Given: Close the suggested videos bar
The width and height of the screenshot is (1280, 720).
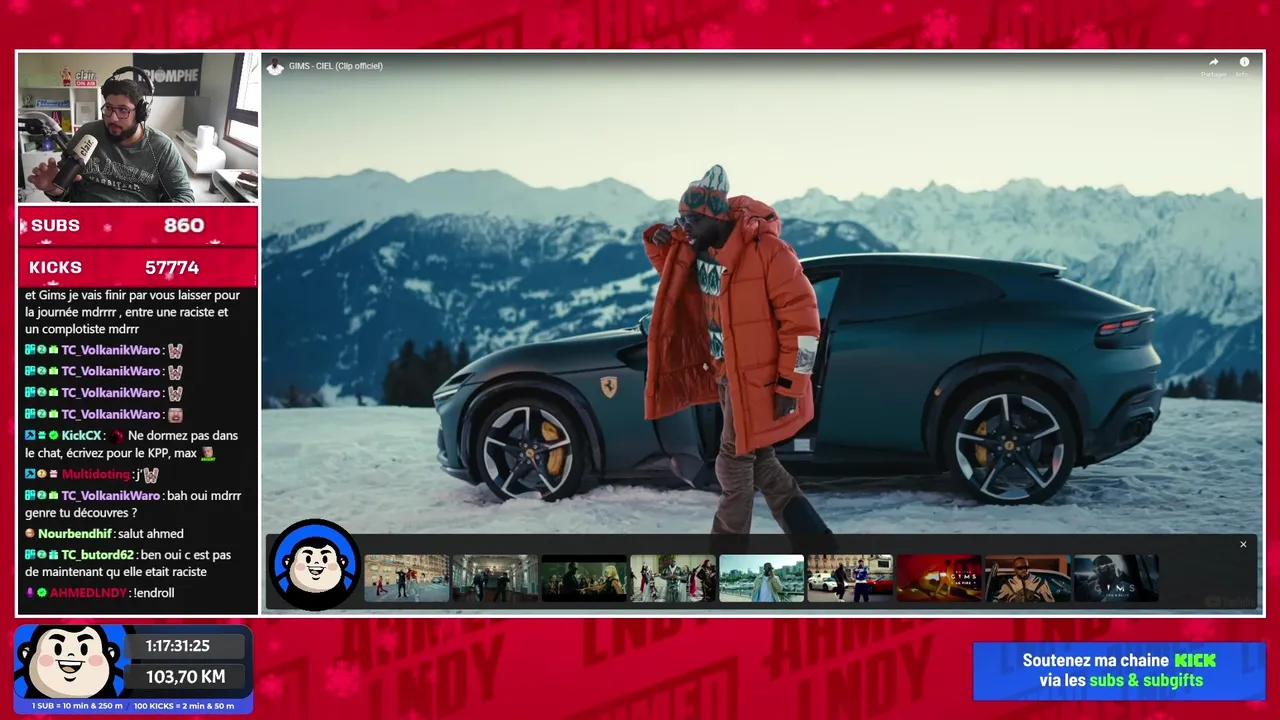Looking at the screenshot, I should 1243,544.
